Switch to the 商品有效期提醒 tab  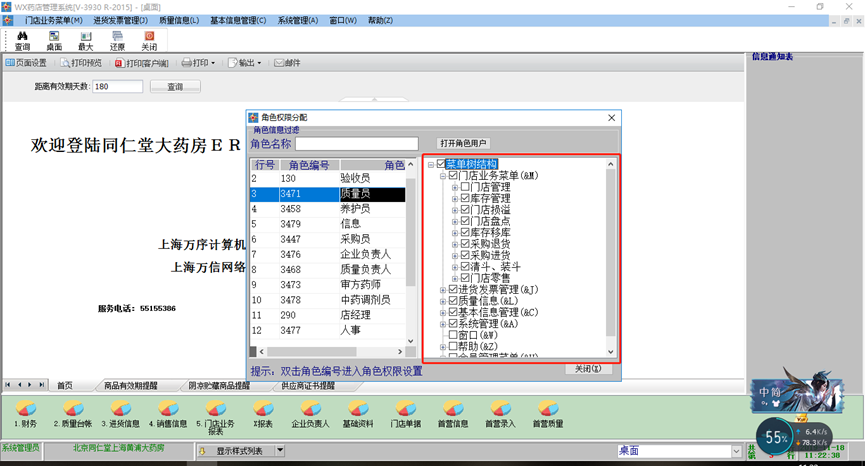click(x=131, y=385)
